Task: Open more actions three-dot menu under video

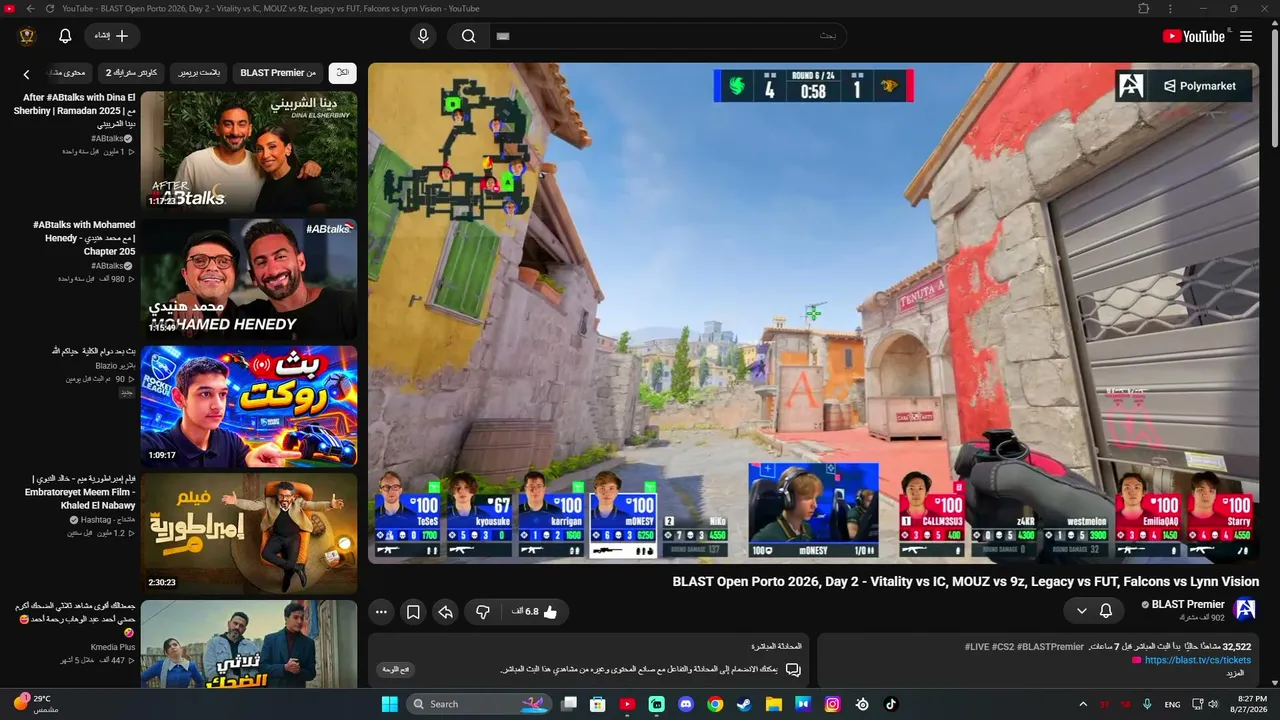Action: [x=381, y=612]
